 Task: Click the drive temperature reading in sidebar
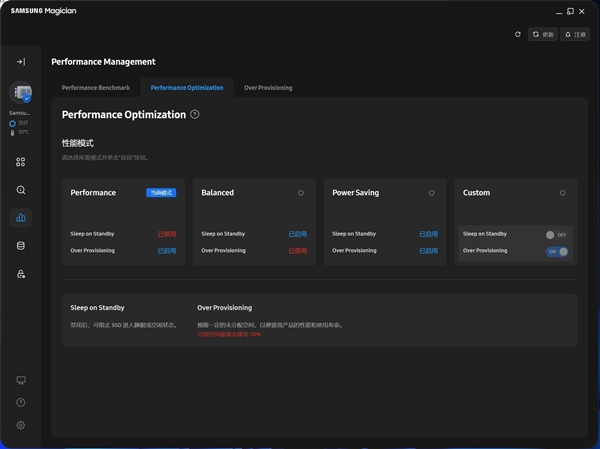pyautogui.click(x=20, y=132)
